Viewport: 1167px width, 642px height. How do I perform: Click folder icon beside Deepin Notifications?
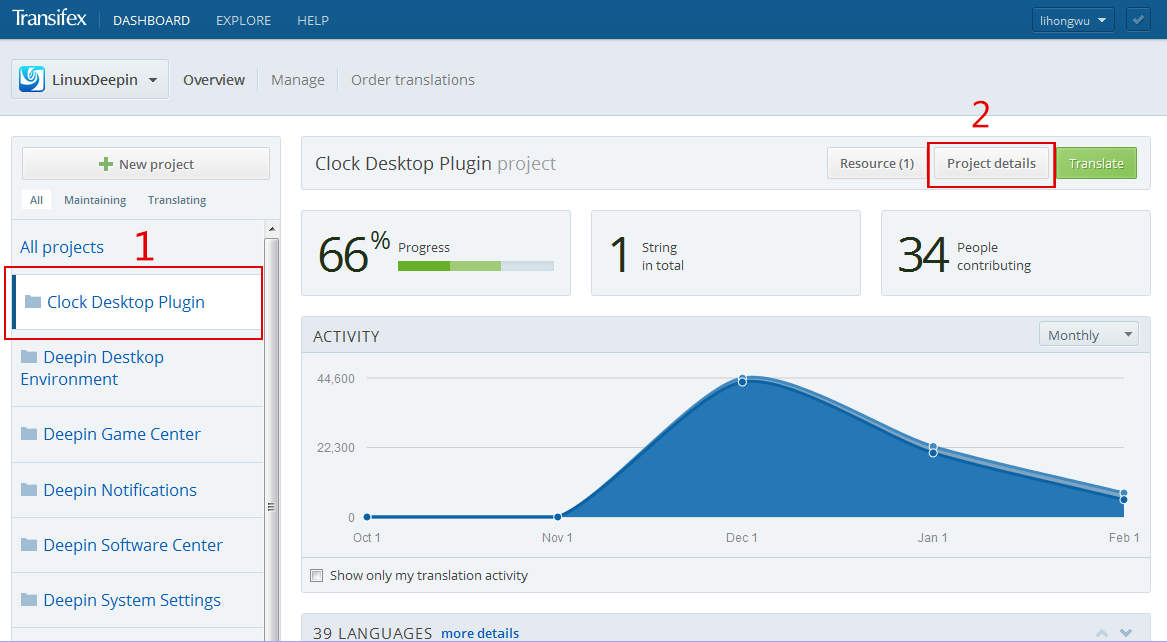tap(29, 489)
